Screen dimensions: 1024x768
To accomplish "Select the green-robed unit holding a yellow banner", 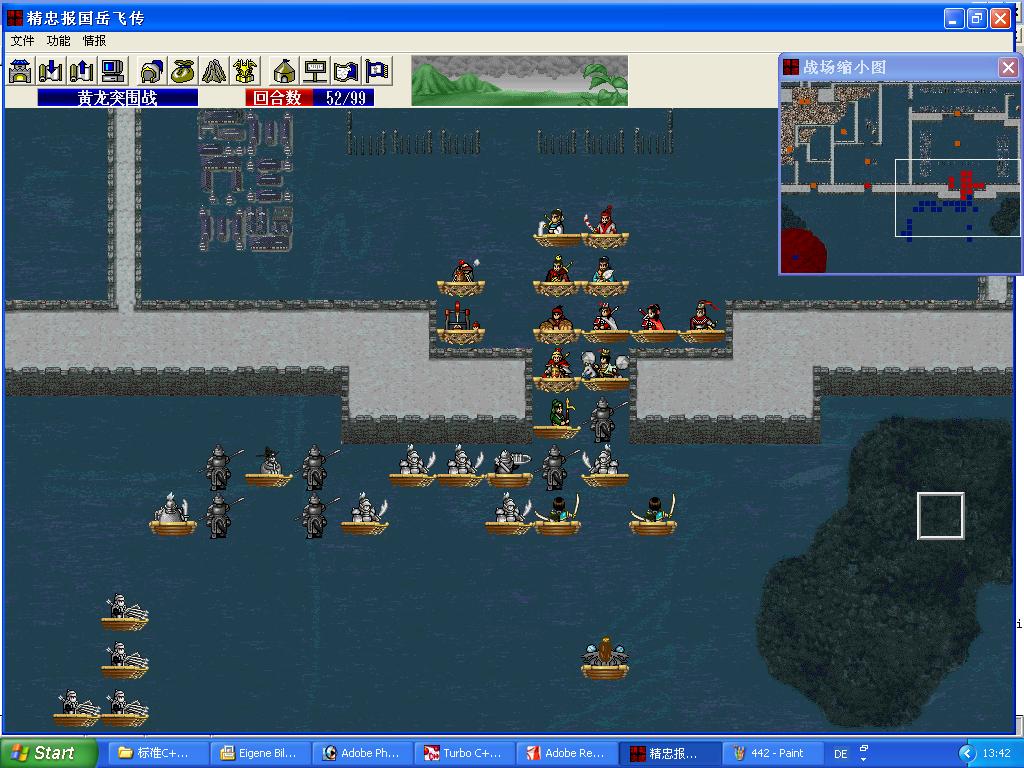I will pos(558,418).
